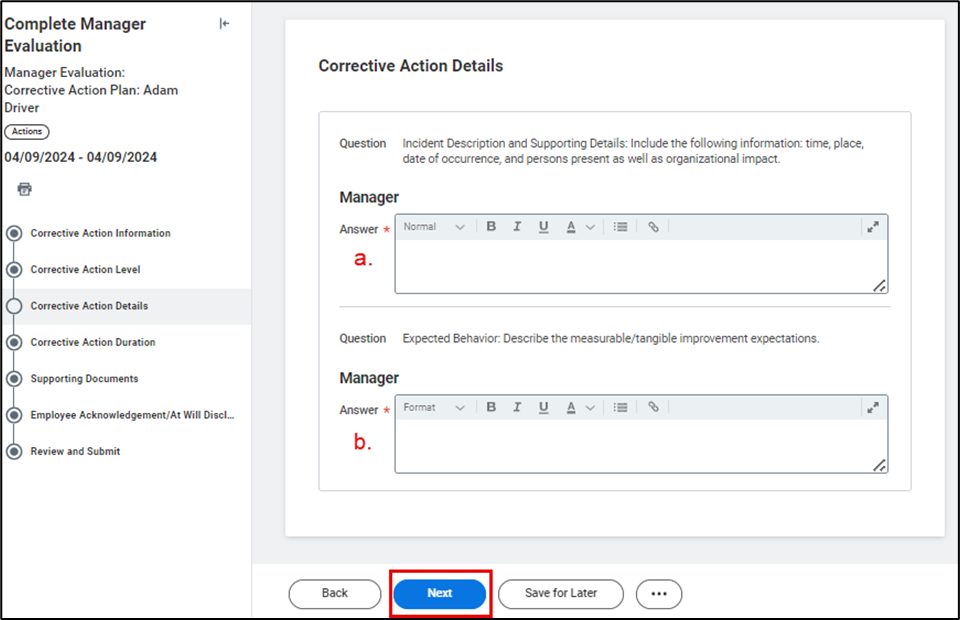Collapse the left navigation sidebar
The width and height of the screenshot is (960, 620).
[x=224, y=24]
